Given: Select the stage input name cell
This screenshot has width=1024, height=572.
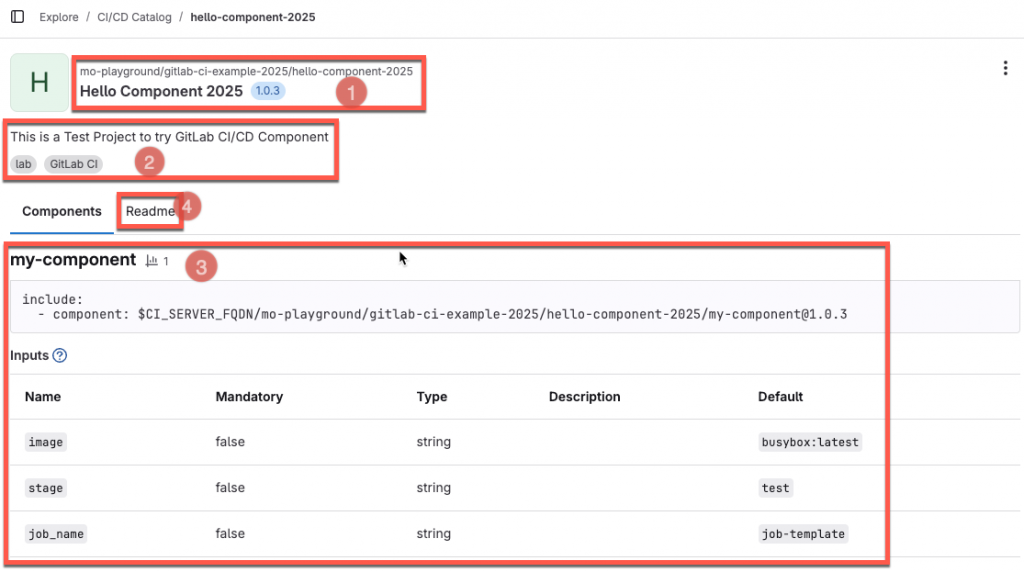Looking at the screenshot, I should tap(46, 488).
